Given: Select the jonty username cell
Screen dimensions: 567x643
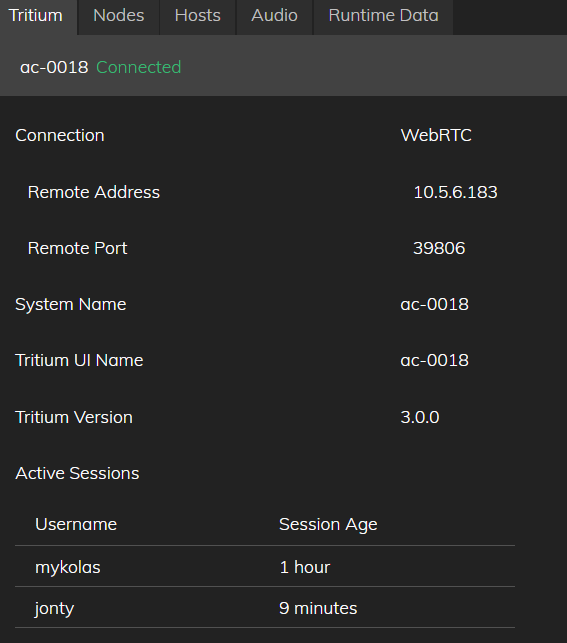Looking at the screenshot, I should point(55,609).
